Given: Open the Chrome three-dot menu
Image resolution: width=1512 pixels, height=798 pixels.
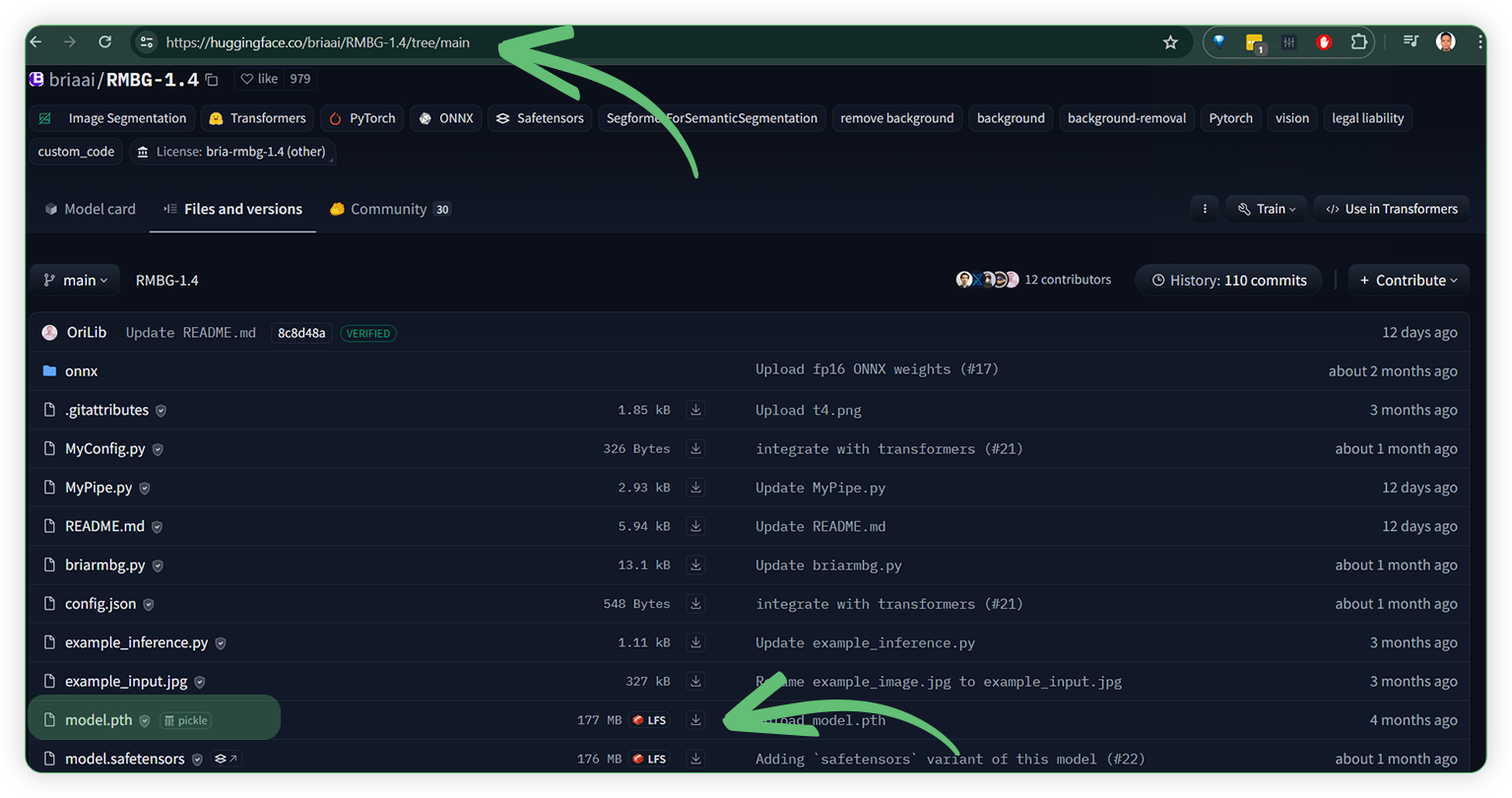Looking at the screenshot, I should [x=1479, y=42].
